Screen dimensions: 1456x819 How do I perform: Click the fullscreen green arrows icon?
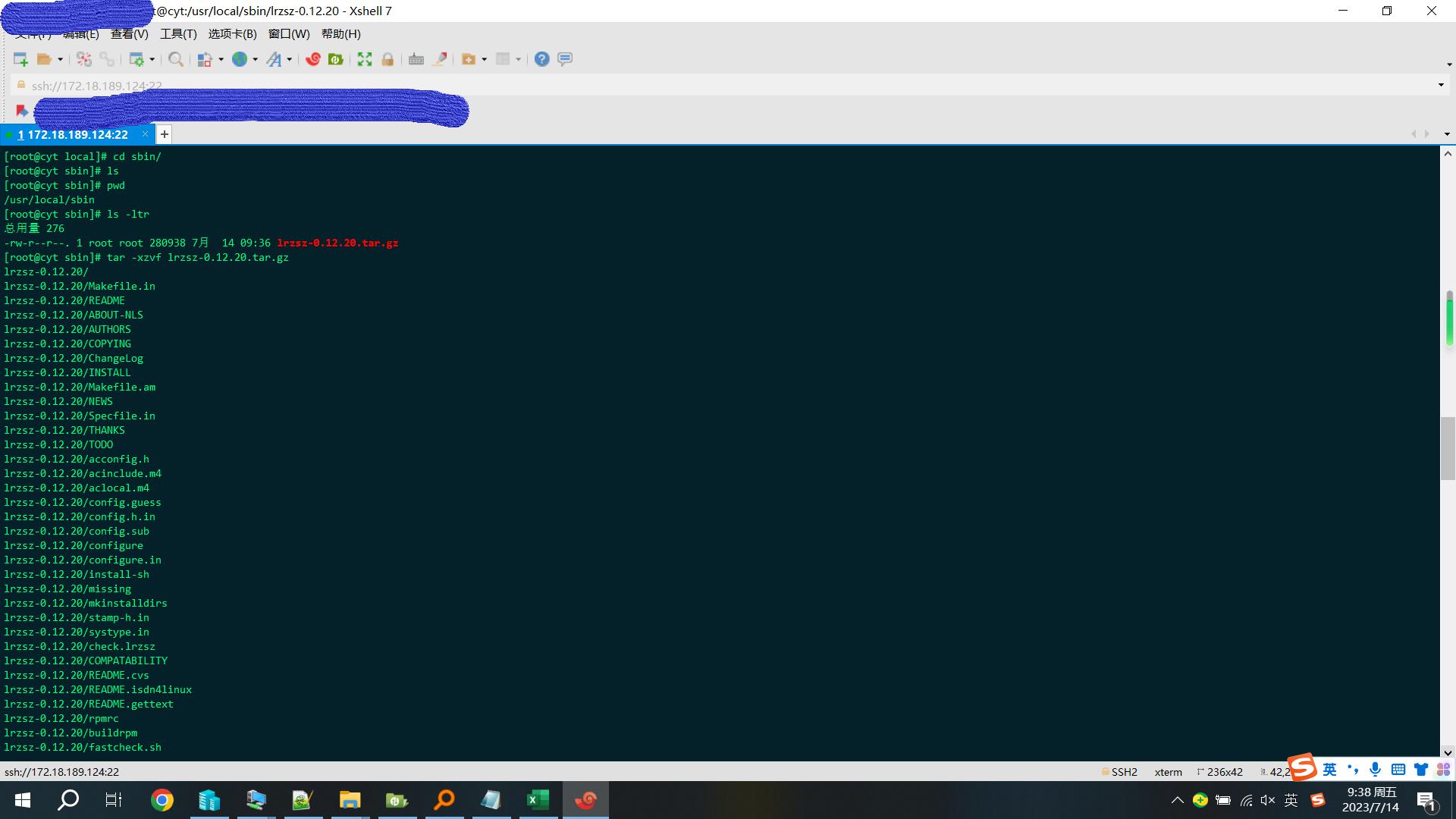[x=365, y=59]
